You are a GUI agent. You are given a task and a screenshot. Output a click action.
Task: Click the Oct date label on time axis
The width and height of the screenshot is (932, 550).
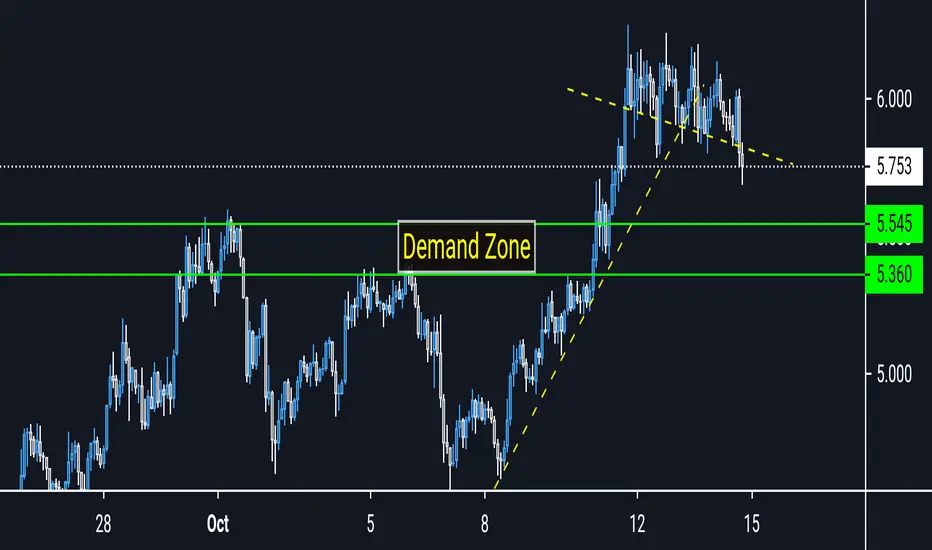click(x=218, y=524)
